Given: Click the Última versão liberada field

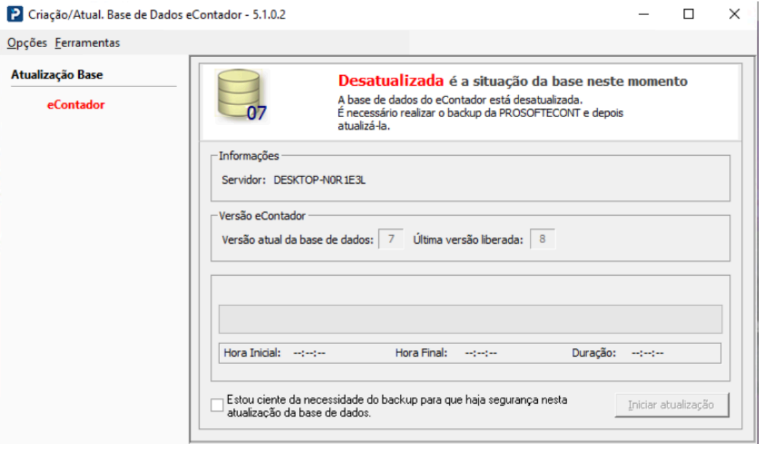Looking at the screenshot, I should tap(542, 240).
